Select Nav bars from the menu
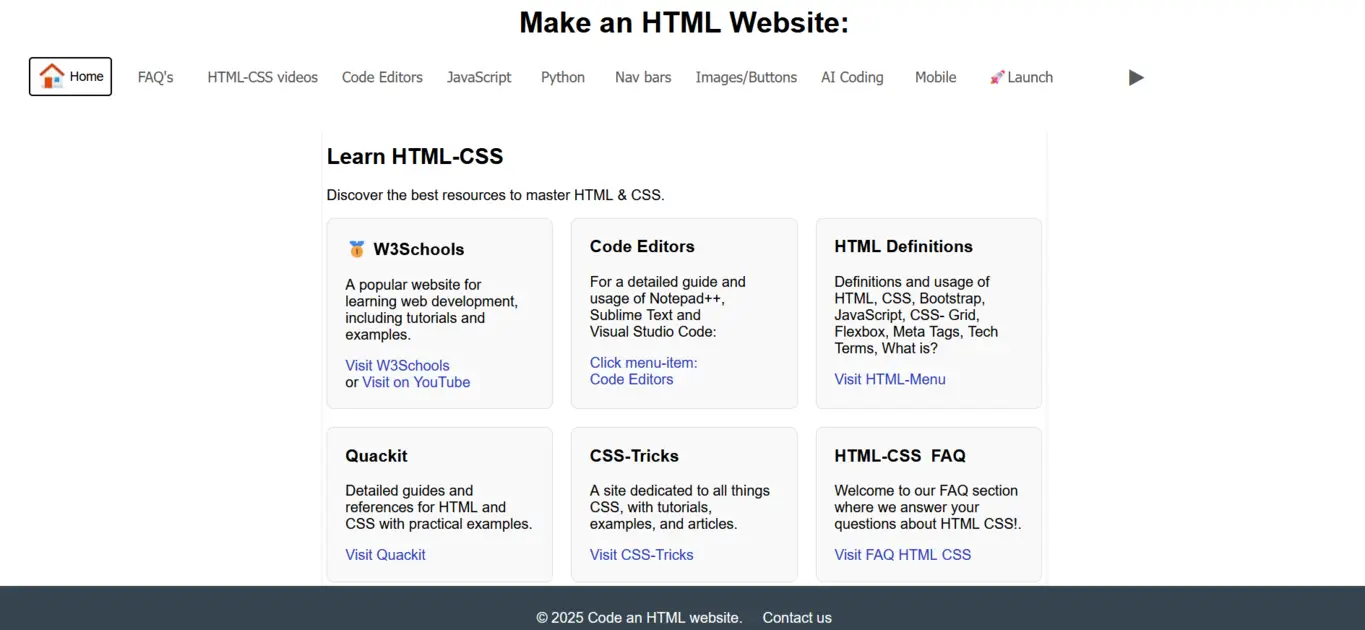This screenshot has width=1365, height=630. tap(643, 77)
